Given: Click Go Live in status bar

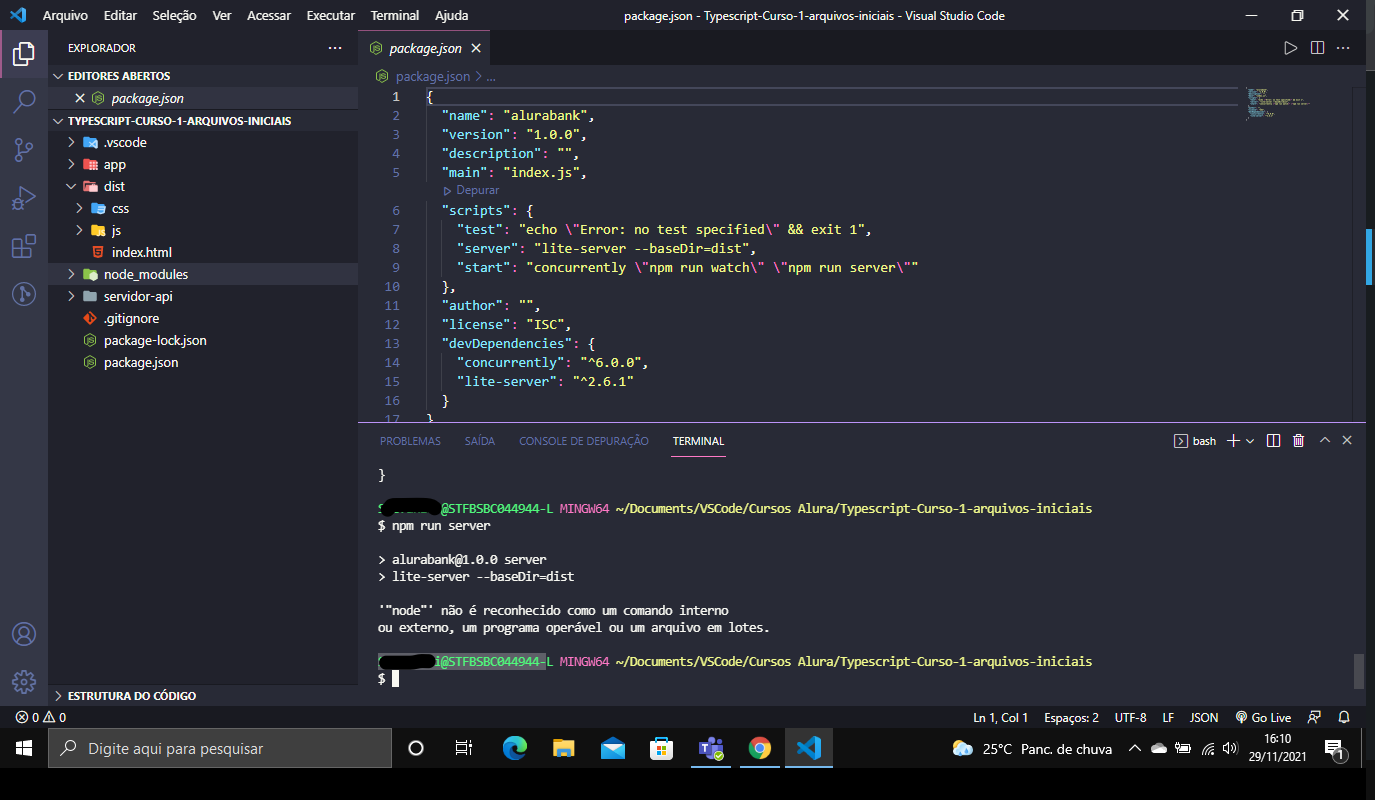Looking at the screenshot, I should [1263, 718].
